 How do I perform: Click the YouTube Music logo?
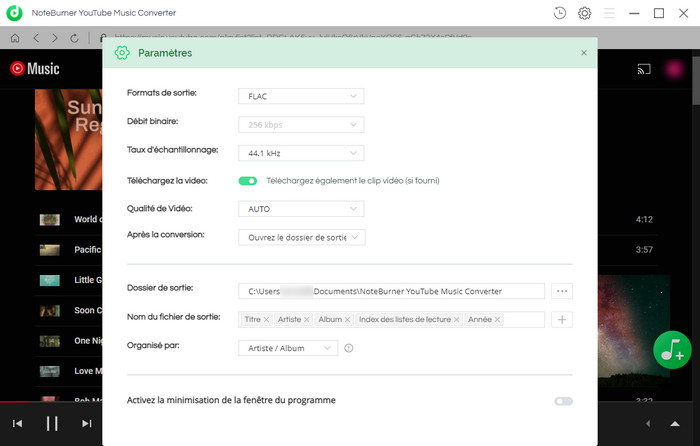click(x=35, y=68)
